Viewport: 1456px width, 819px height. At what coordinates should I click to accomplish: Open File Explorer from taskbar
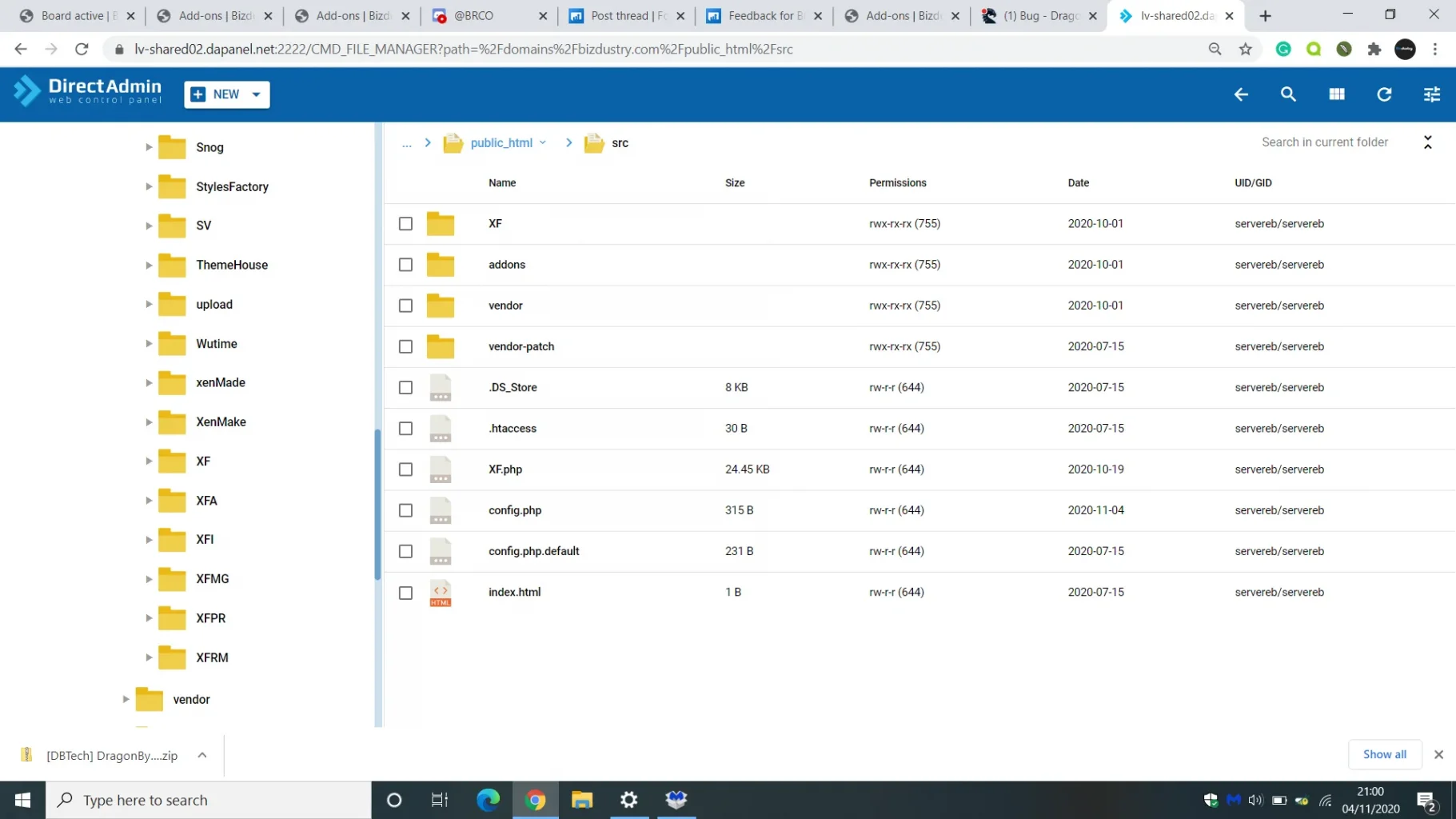point(582,800)
